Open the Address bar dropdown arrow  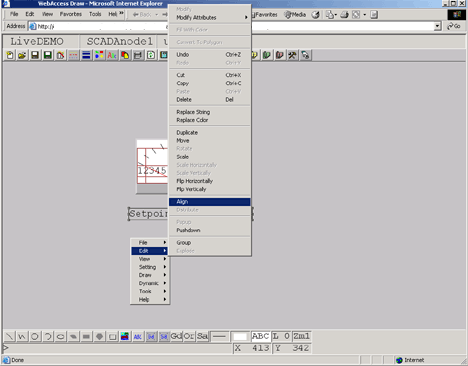coord(437,26)
